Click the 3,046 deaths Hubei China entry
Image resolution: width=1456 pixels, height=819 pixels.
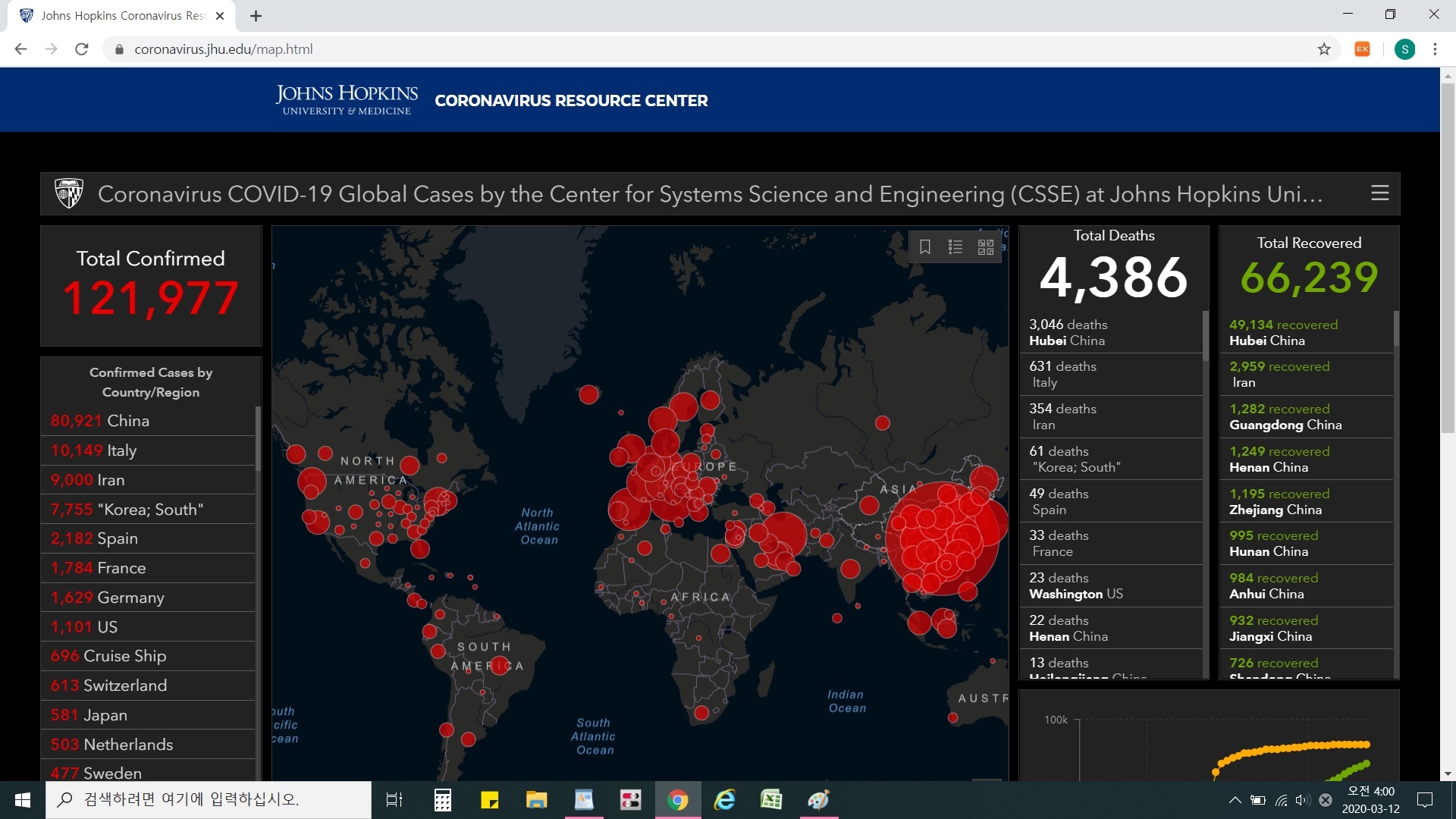tap(1111, 332)
